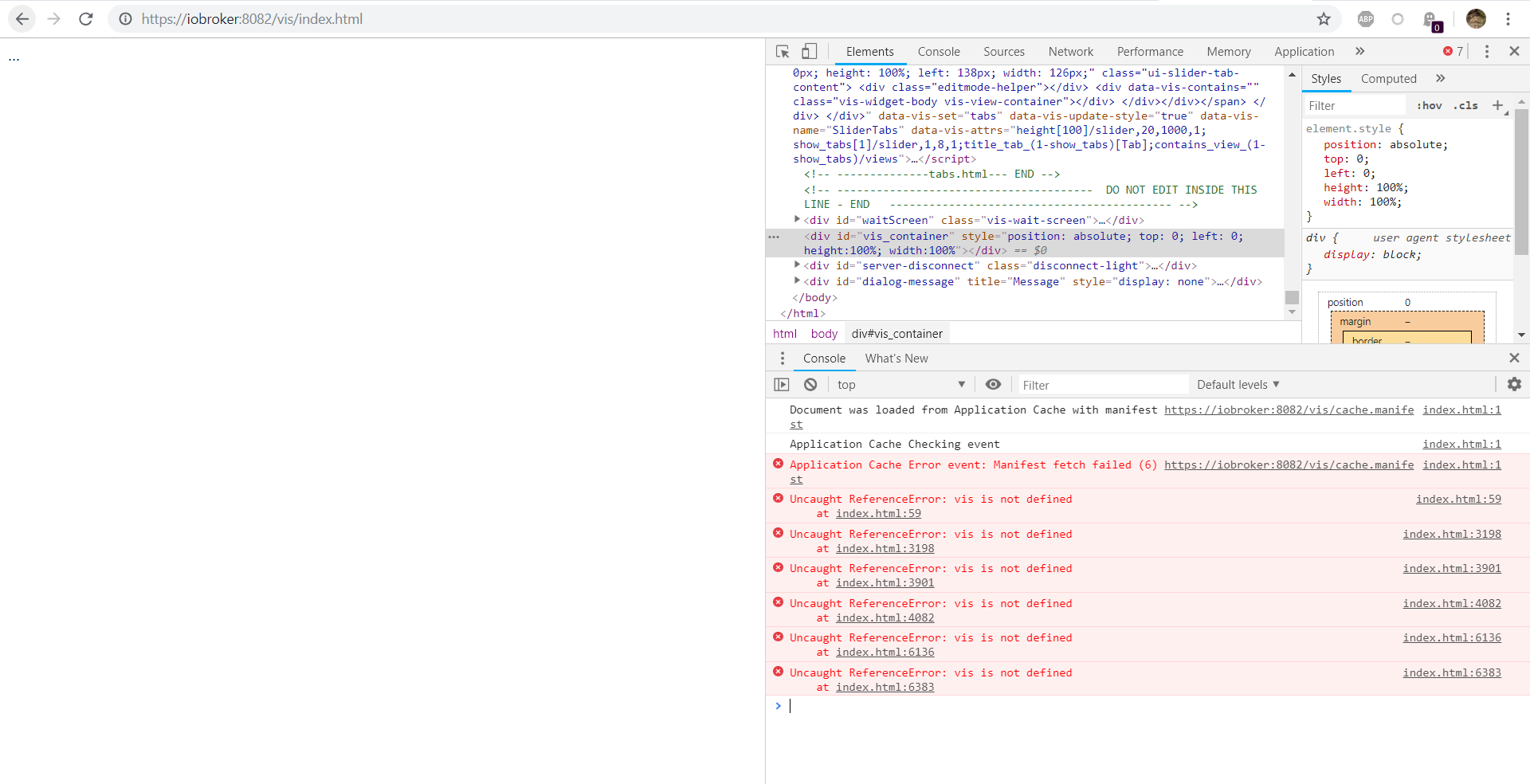The image size is (1530, 784).
Task: Open the index.html:4082 source link on right
Action: click(1452, 604)
